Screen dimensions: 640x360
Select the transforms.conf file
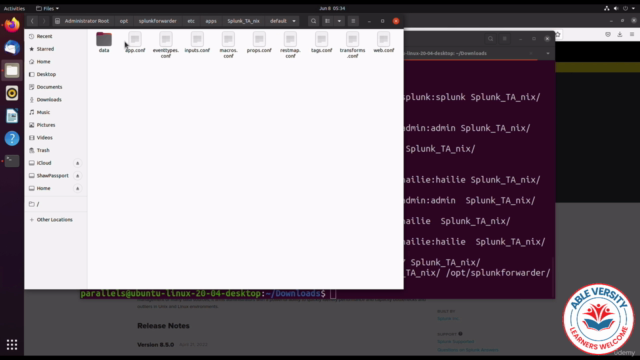tap(352, 45)
